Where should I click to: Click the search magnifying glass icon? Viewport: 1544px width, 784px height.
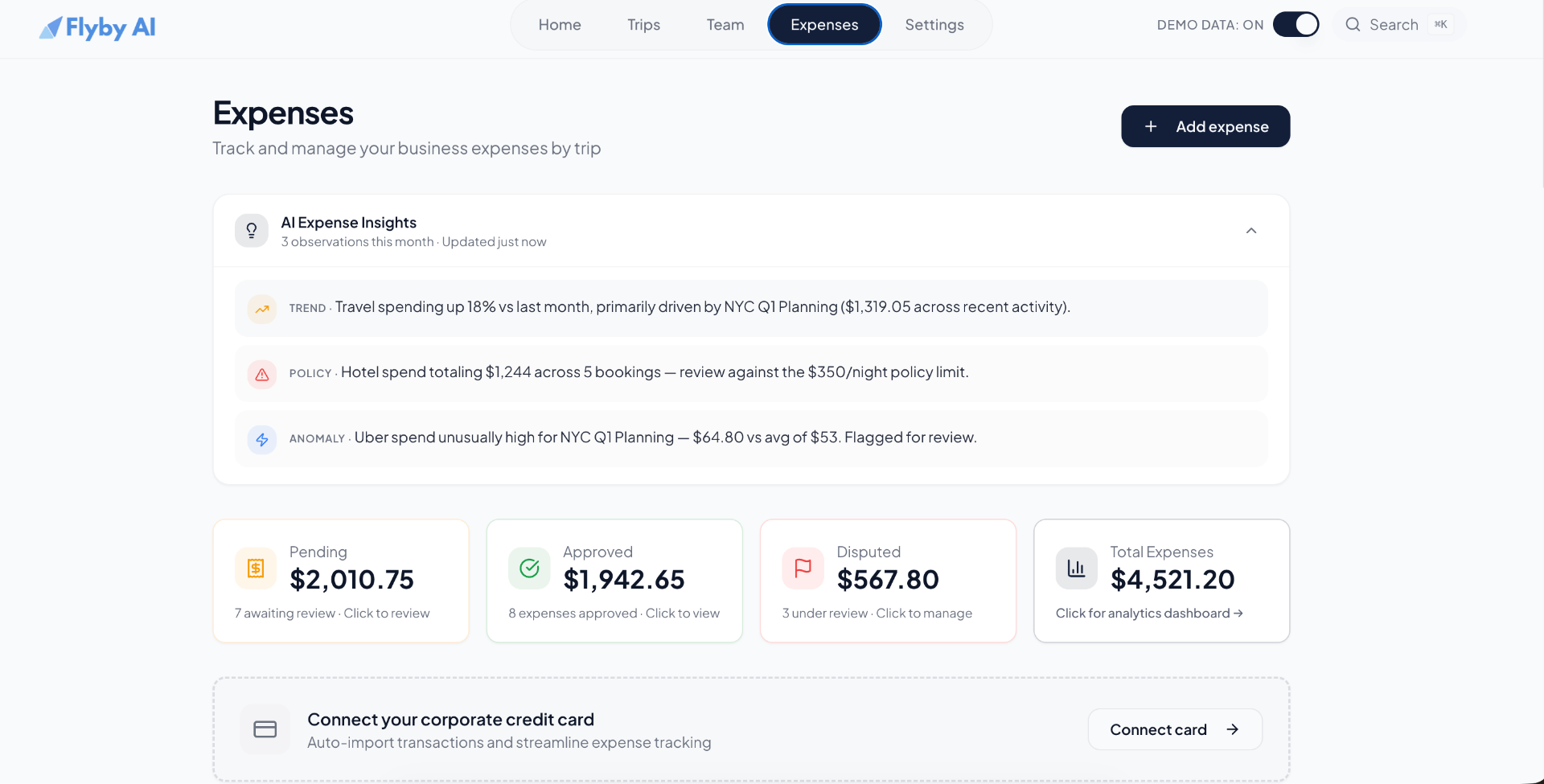1353,25
